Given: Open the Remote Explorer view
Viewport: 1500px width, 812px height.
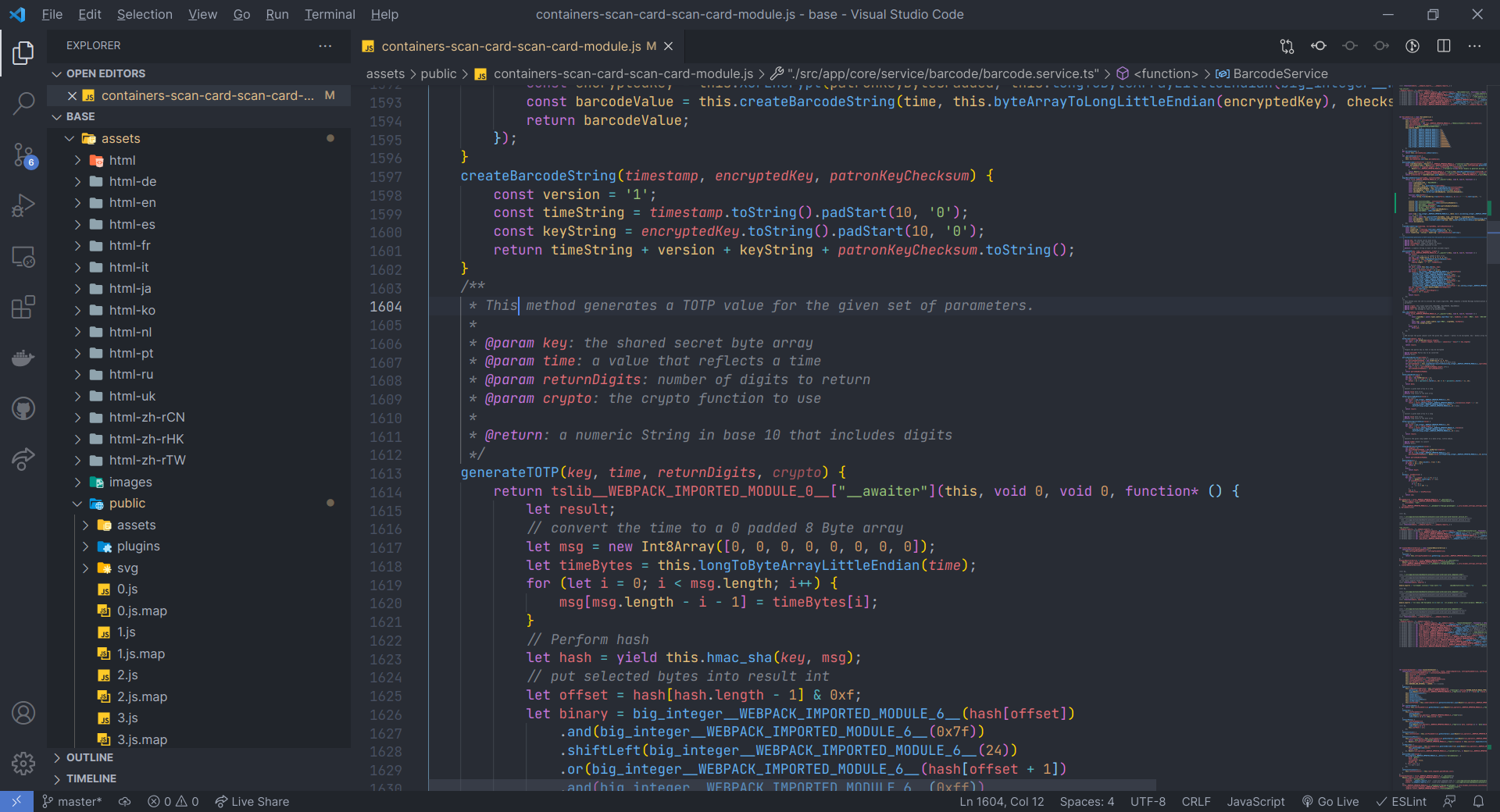Looking at the screenshot, I should pos(23,257).
